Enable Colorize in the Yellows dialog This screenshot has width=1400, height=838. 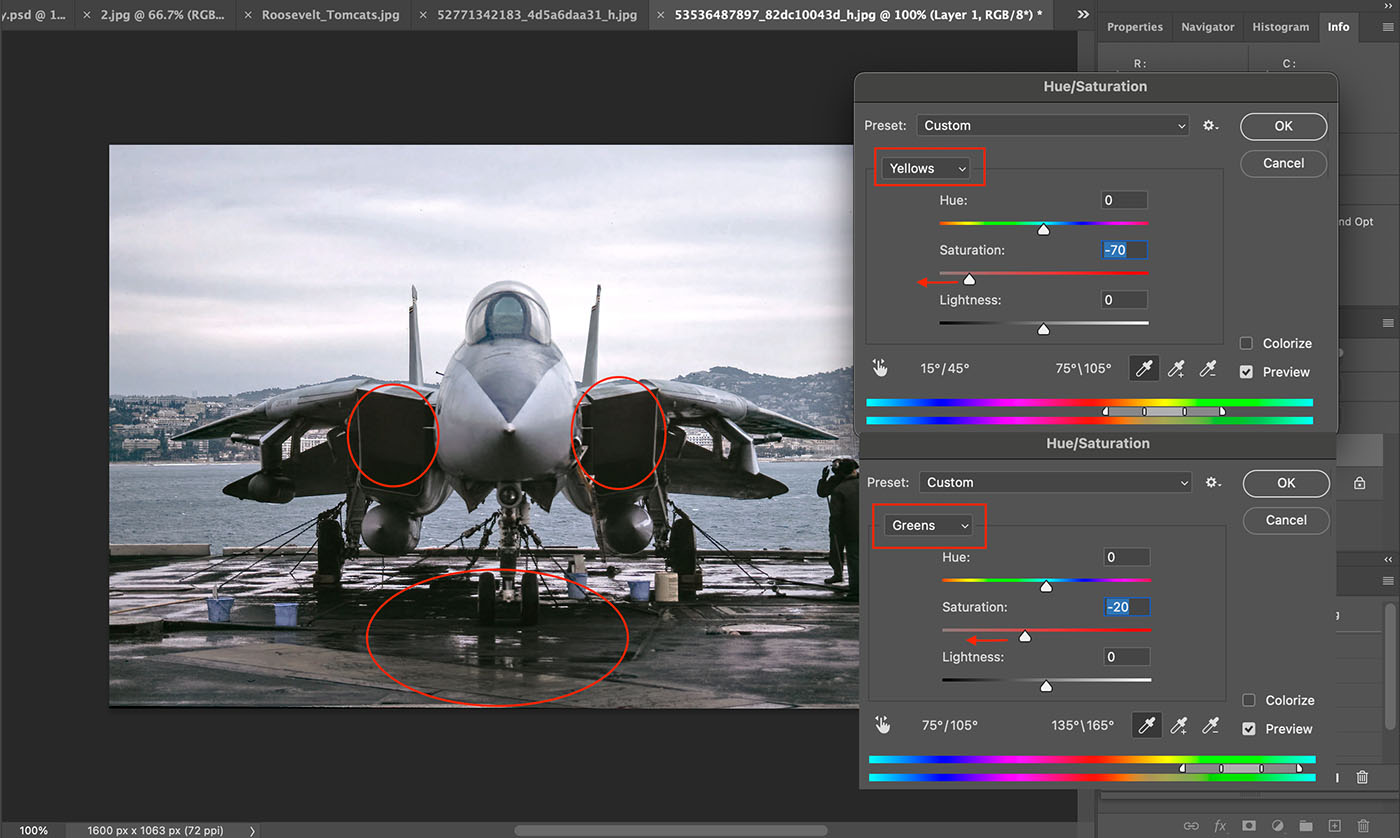click(x=1247, y=343)
